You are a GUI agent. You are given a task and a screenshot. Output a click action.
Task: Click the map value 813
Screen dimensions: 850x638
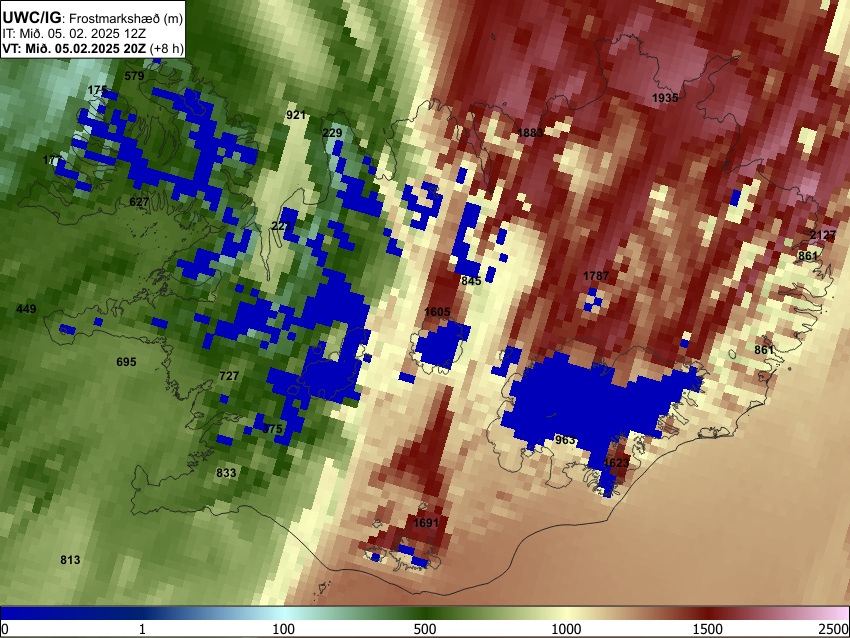[x=70, y=560]
